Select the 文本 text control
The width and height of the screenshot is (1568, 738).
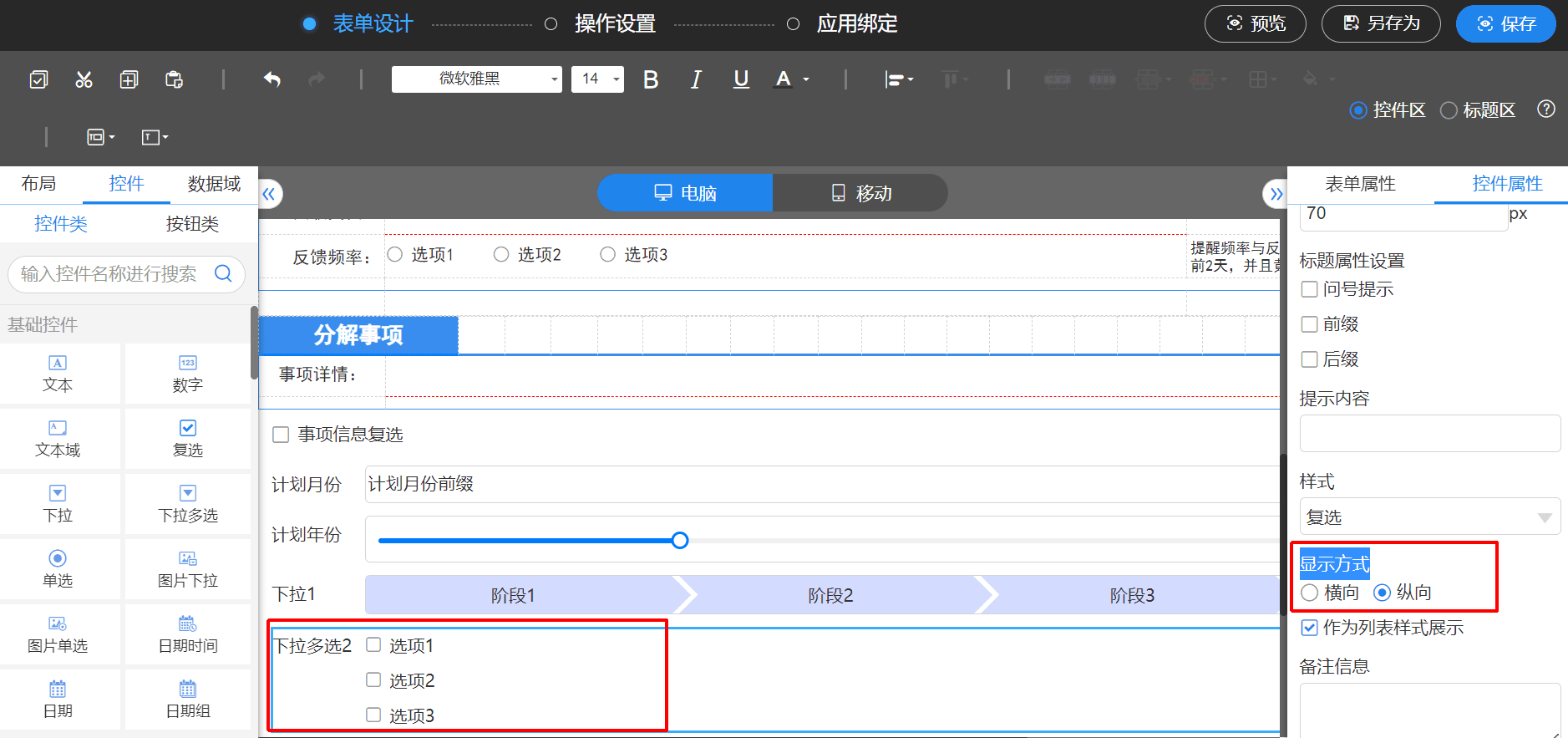click(58, 374)
